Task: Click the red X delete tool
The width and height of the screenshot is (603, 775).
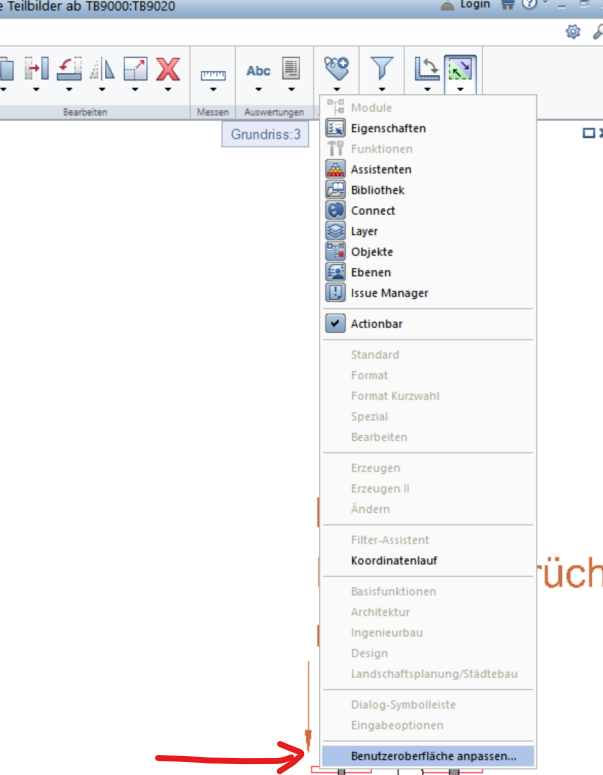Action: [x=168, y=68]
